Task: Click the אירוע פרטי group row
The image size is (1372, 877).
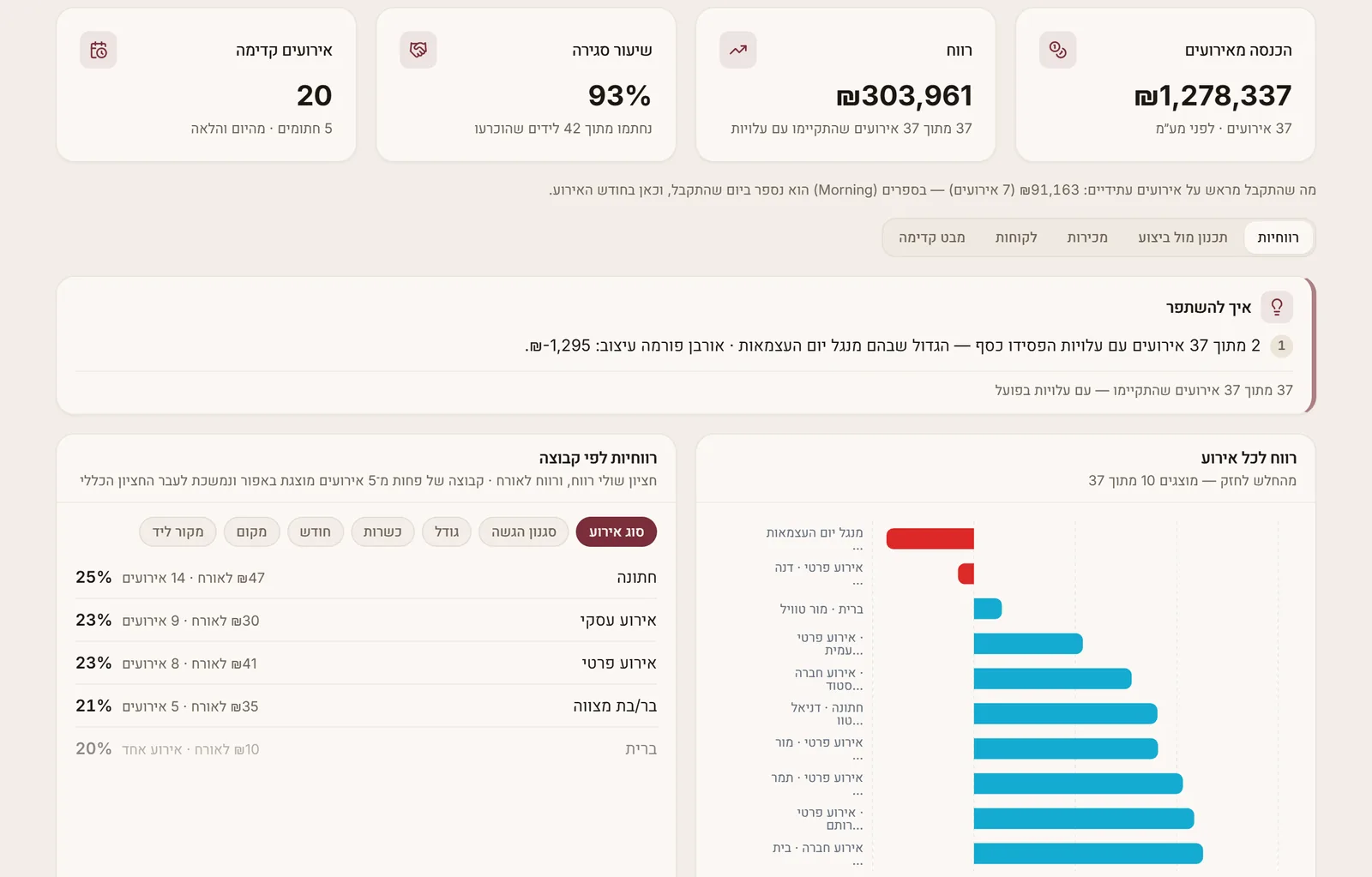Action: [x=366, y=664]
